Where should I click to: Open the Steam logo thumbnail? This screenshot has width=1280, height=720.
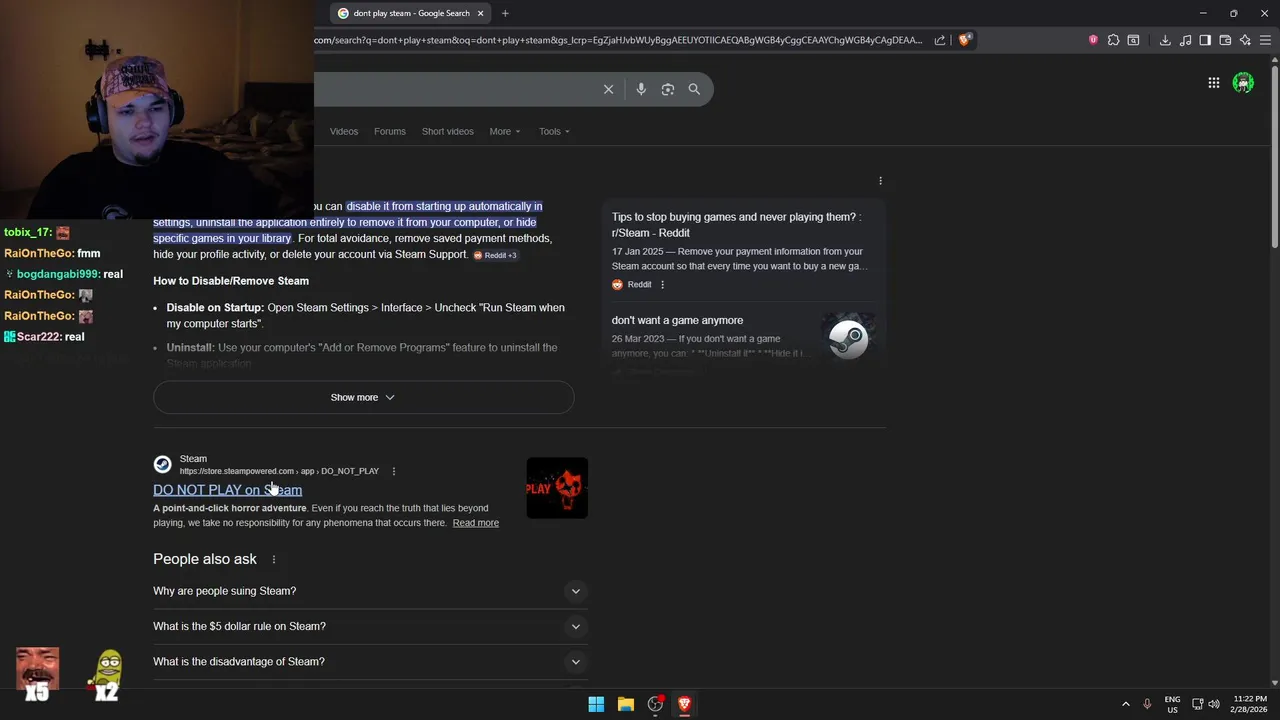pyautogui.click(x=848, y=337)
